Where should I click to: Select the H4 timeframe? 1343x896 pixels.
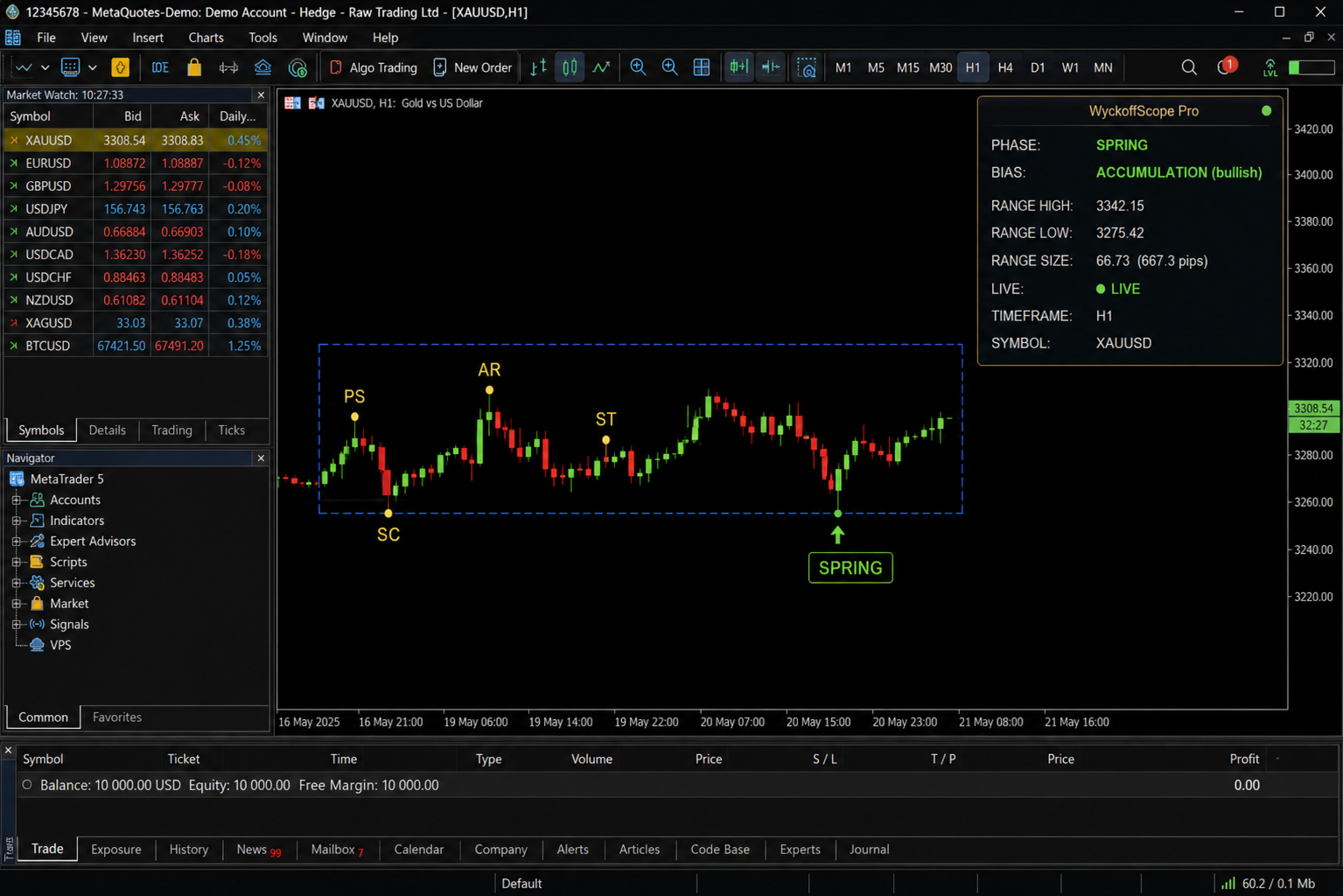1005,67
